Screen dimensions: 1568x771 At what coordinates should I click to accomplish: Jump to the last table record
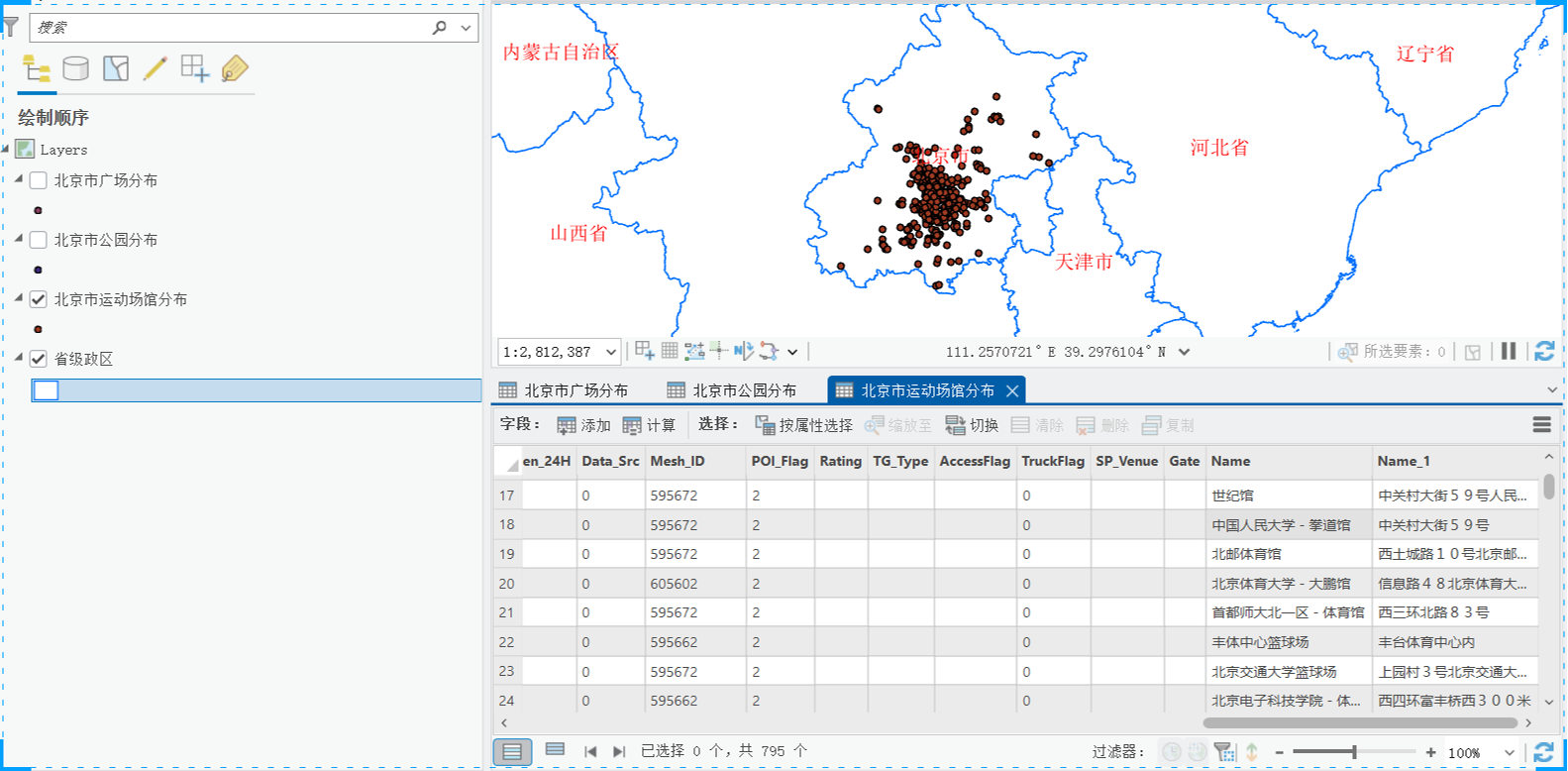click(x=619, y=751)
